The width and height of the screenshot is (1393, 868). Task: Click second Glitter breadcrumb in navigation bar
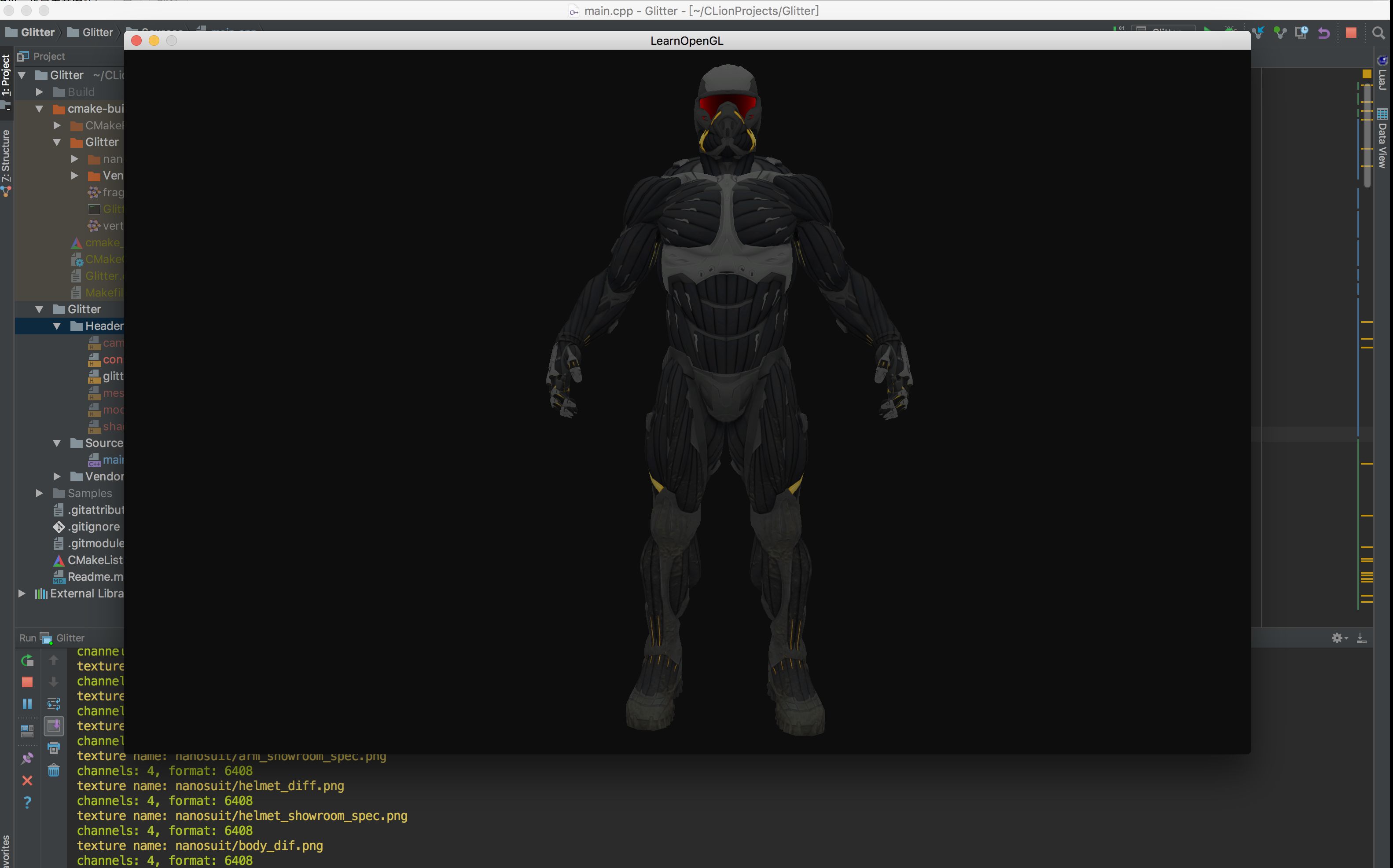tap(90, 33)
